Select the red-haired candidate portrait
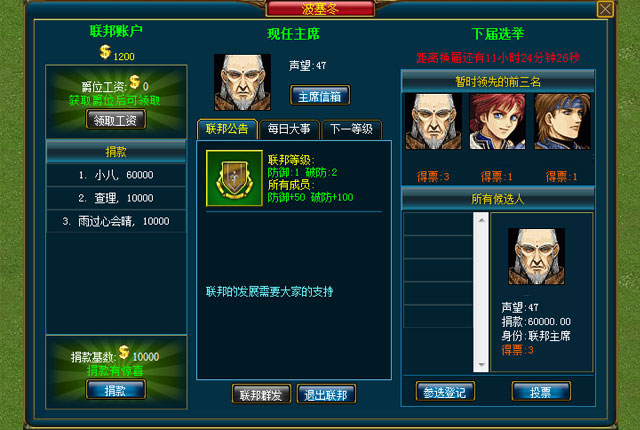Screen dimensions: 640x430 click(498, 121)
